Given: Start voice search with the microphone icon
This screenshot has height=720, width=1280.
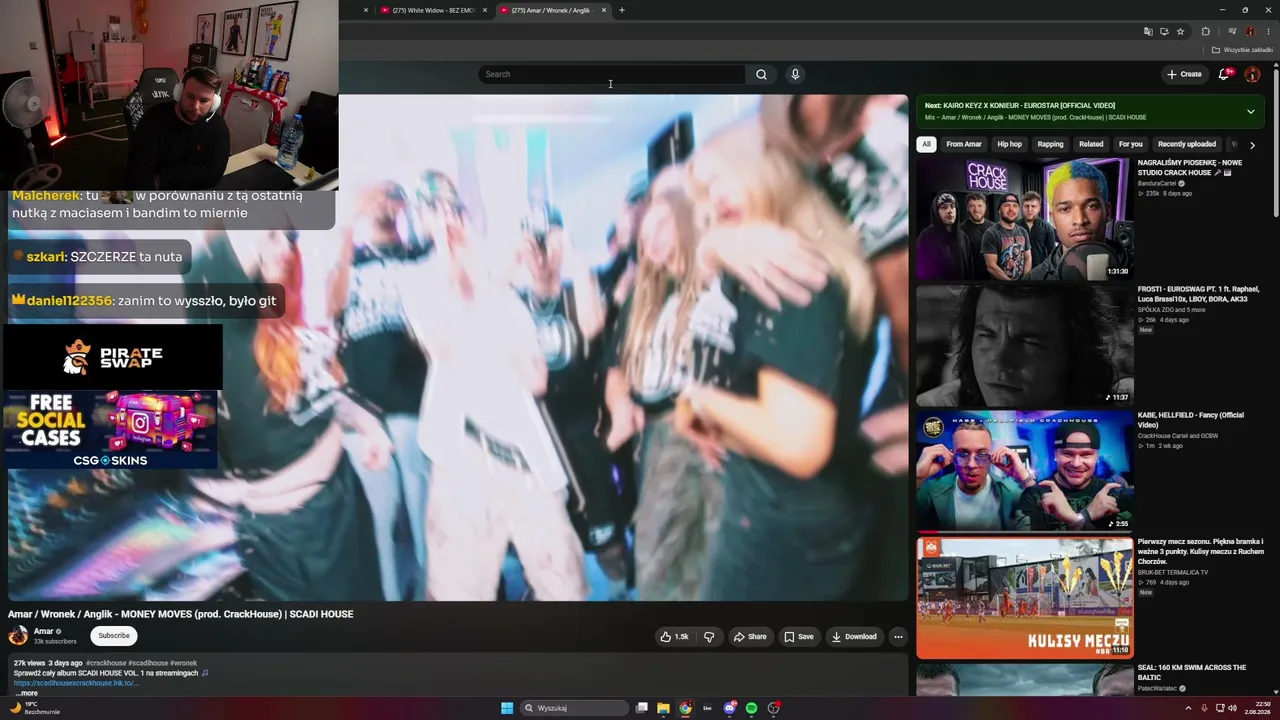Looking at the screenshot, I should [795, 74].
